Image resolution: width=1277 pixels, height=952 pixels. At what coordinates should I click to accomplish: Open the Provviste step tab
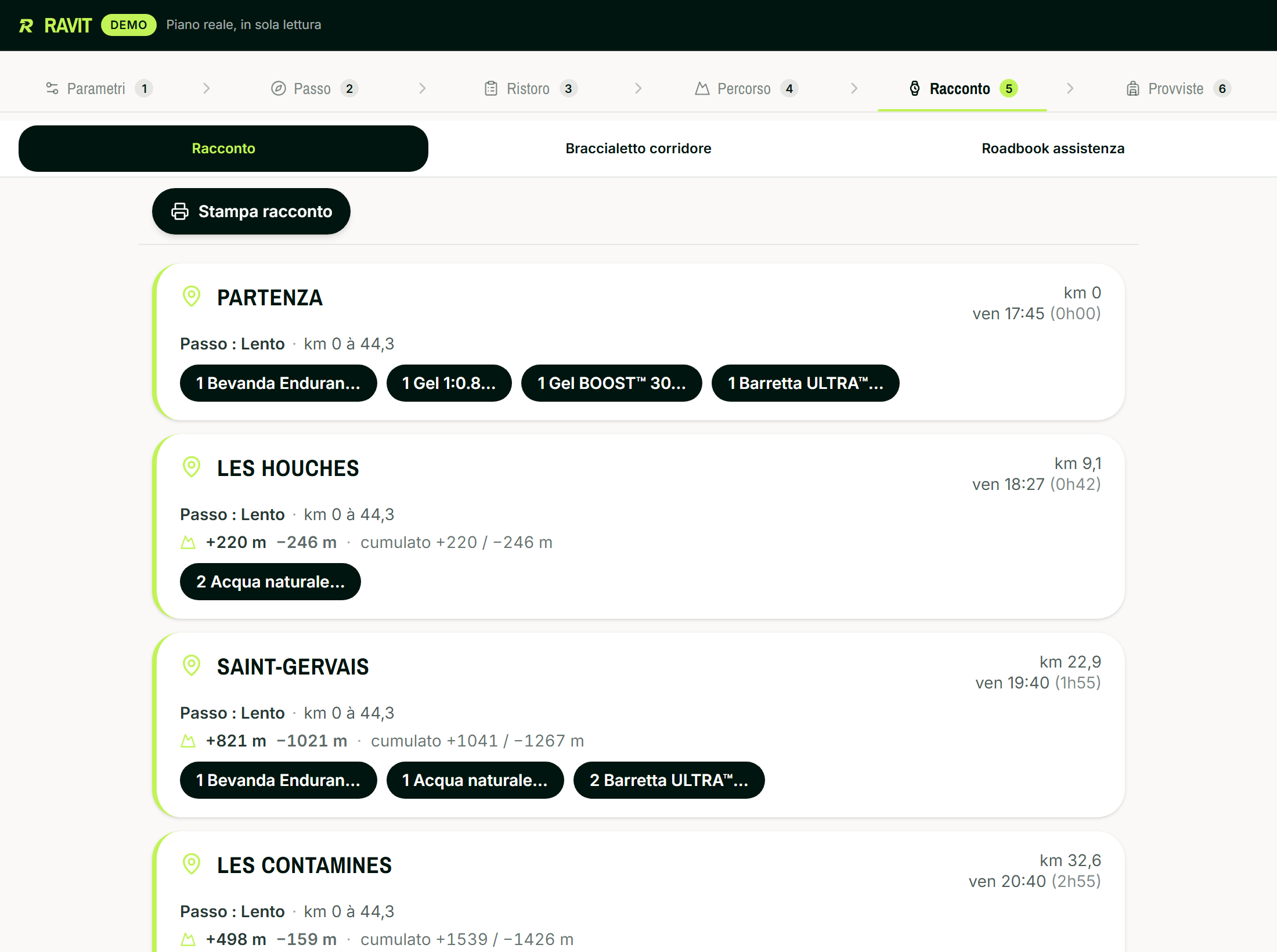(1178, 88)
